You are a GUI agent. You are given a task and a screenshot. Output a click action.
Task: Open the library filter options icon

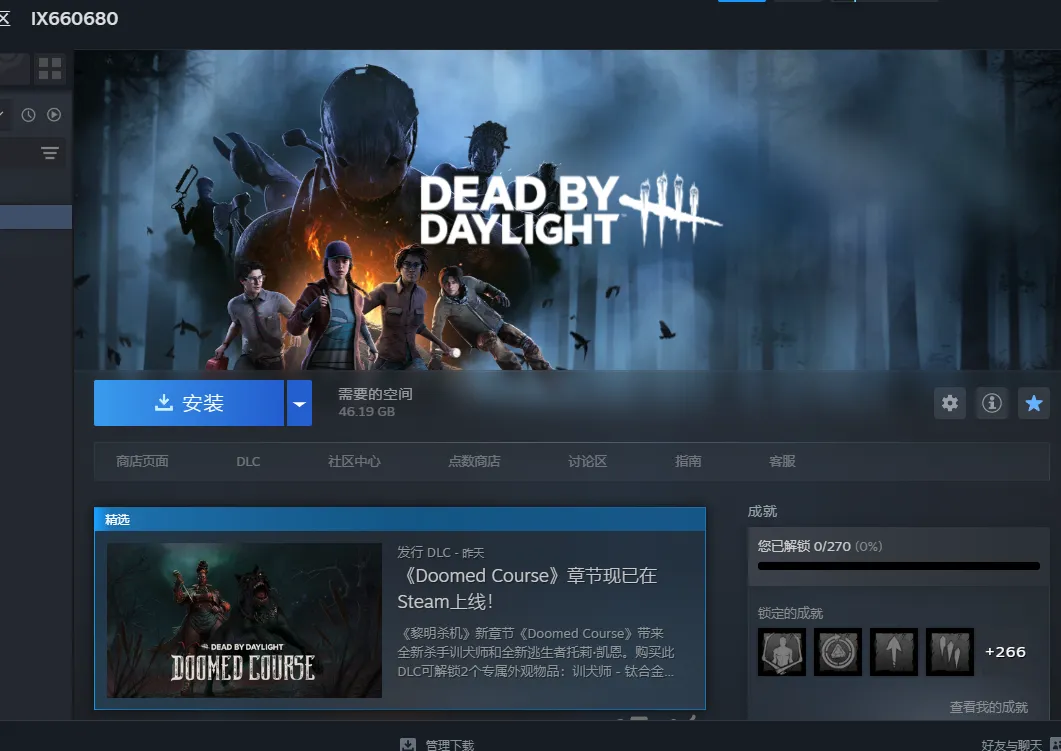tap(49, 153)
